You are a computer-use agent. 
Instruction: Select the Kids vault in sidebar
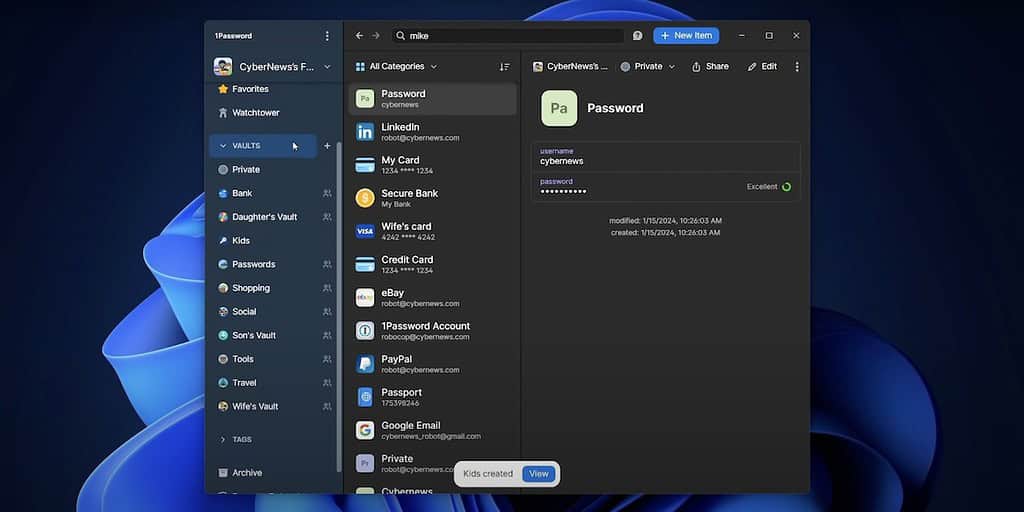point(240,241)
